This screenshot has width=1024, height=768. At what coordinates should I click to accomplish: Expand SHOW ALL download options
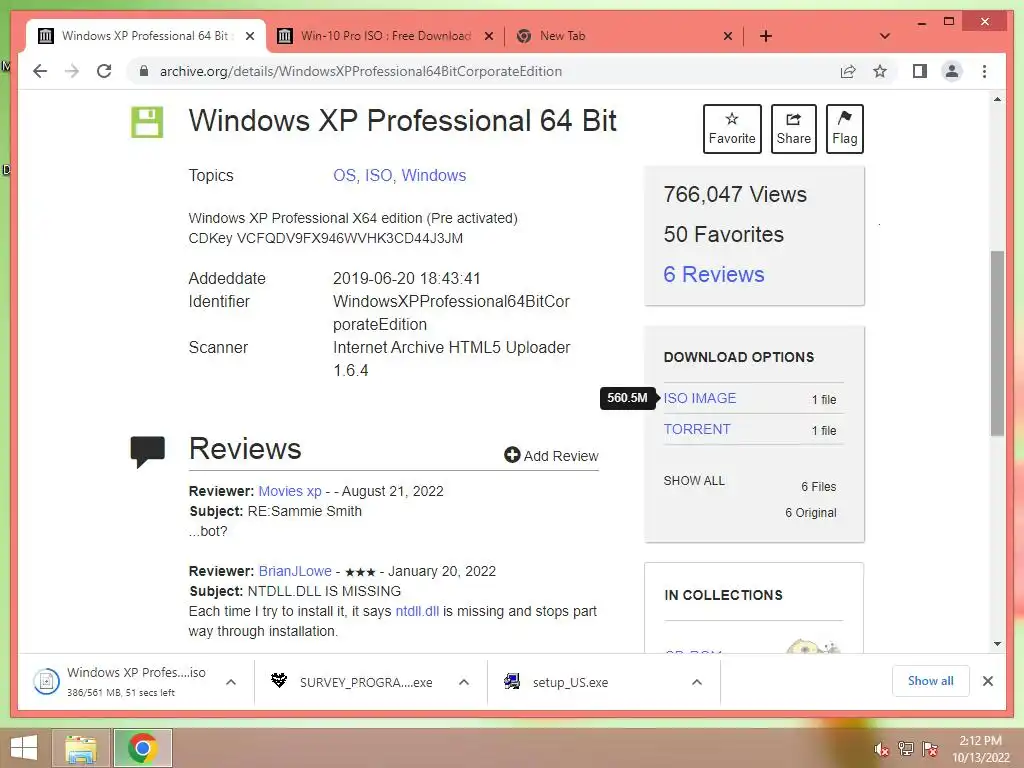[694, 481]
